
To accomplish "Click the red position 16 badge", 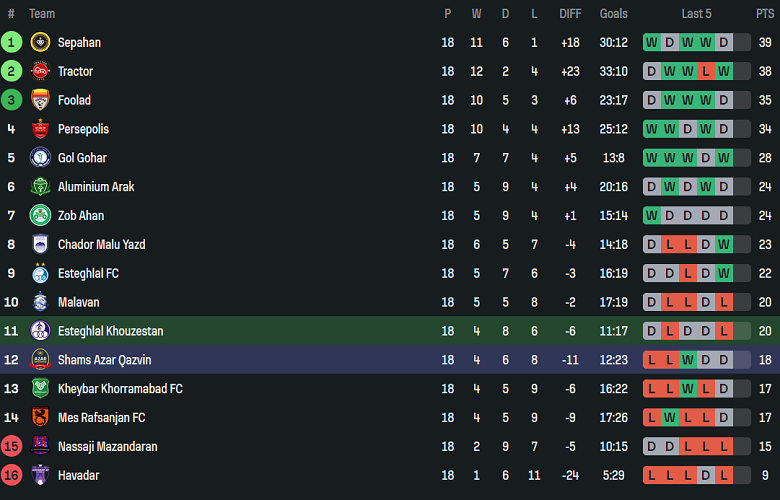I will (x=11, y=475).
